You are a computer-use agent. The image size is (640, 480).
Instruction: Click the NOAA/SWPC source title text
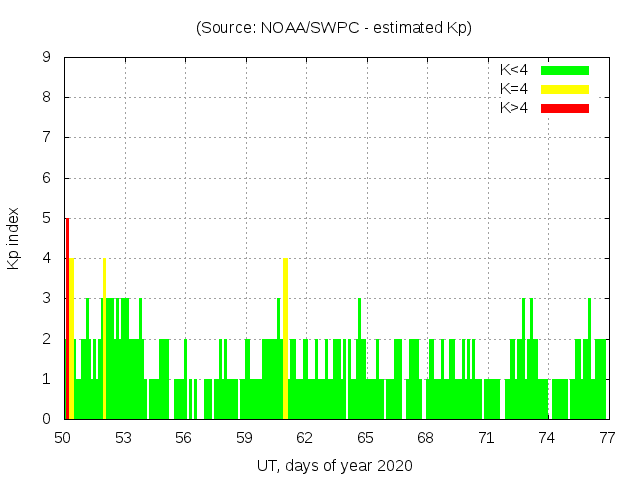point(334,28)
